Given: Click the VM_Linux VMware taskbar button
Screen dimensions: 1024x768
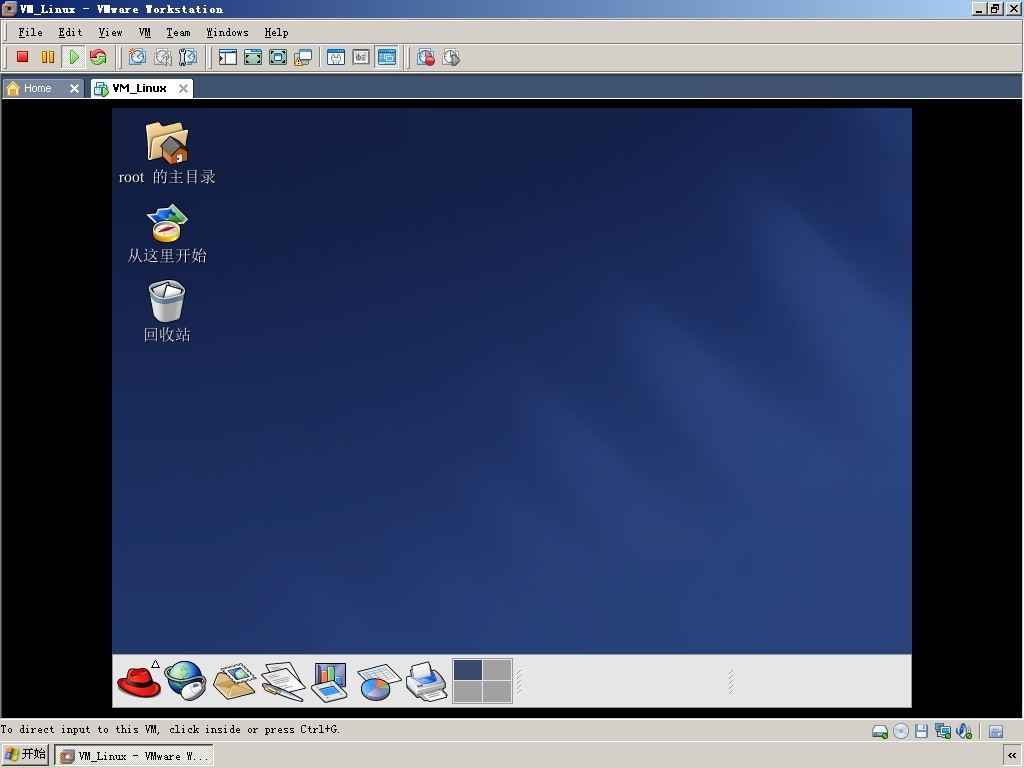Looking at the screenshot, I should [134, 756].
